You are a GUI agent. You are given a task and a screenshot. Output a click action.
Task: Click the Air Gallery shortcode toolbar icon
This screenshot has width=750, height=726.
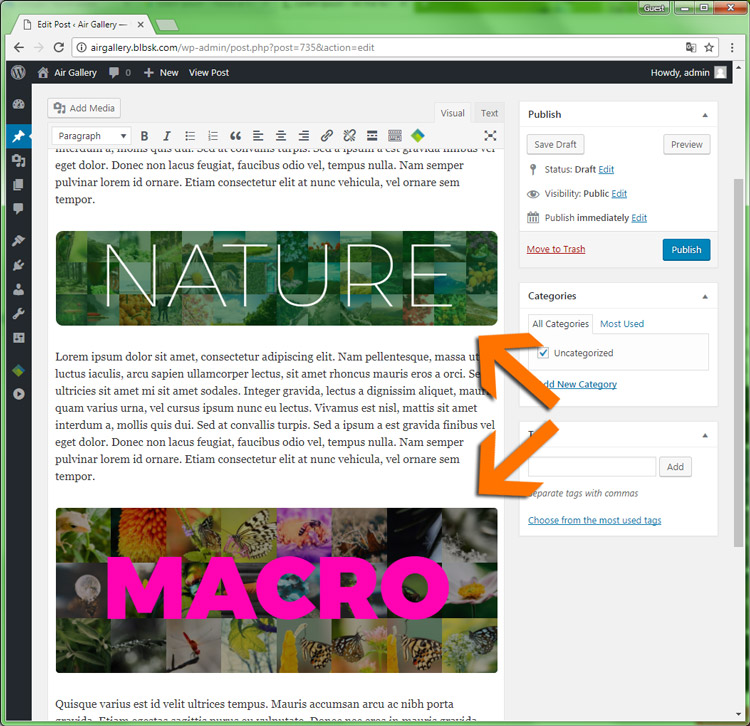click(418, 136)
